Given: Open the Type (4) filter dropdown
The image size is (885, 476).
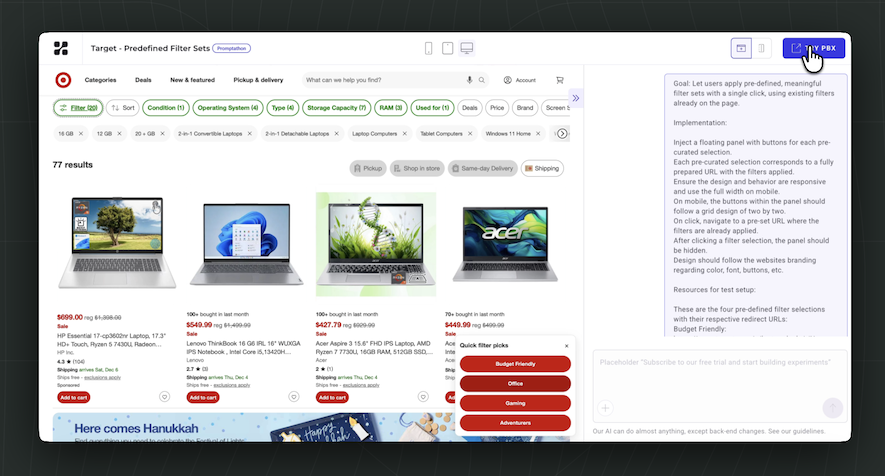Looking at the screenshot, I should point(283,108).
